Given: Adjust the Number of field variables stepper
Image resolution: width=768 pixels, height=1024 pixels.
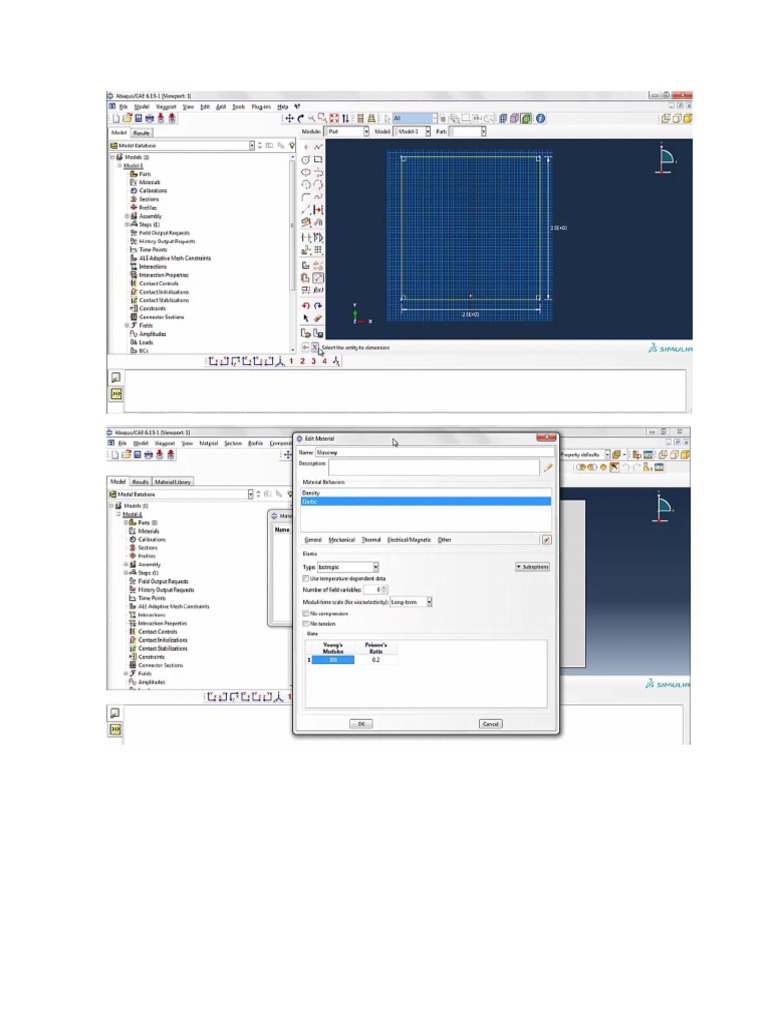Looking at the screenshot, I should [385, 590].
